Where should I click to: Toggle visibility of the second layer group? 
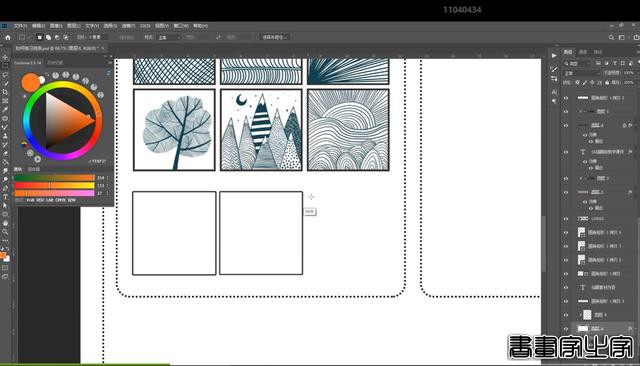point(566,111)
